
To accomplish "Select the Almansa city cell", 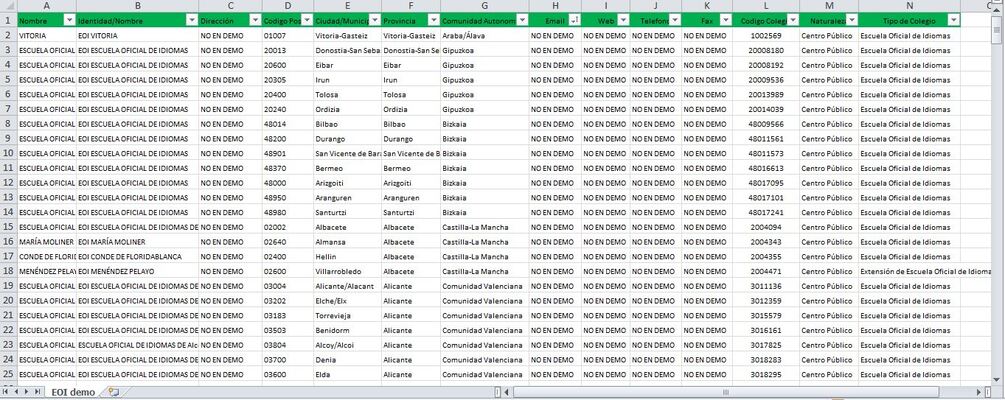I will click(347, 242).
